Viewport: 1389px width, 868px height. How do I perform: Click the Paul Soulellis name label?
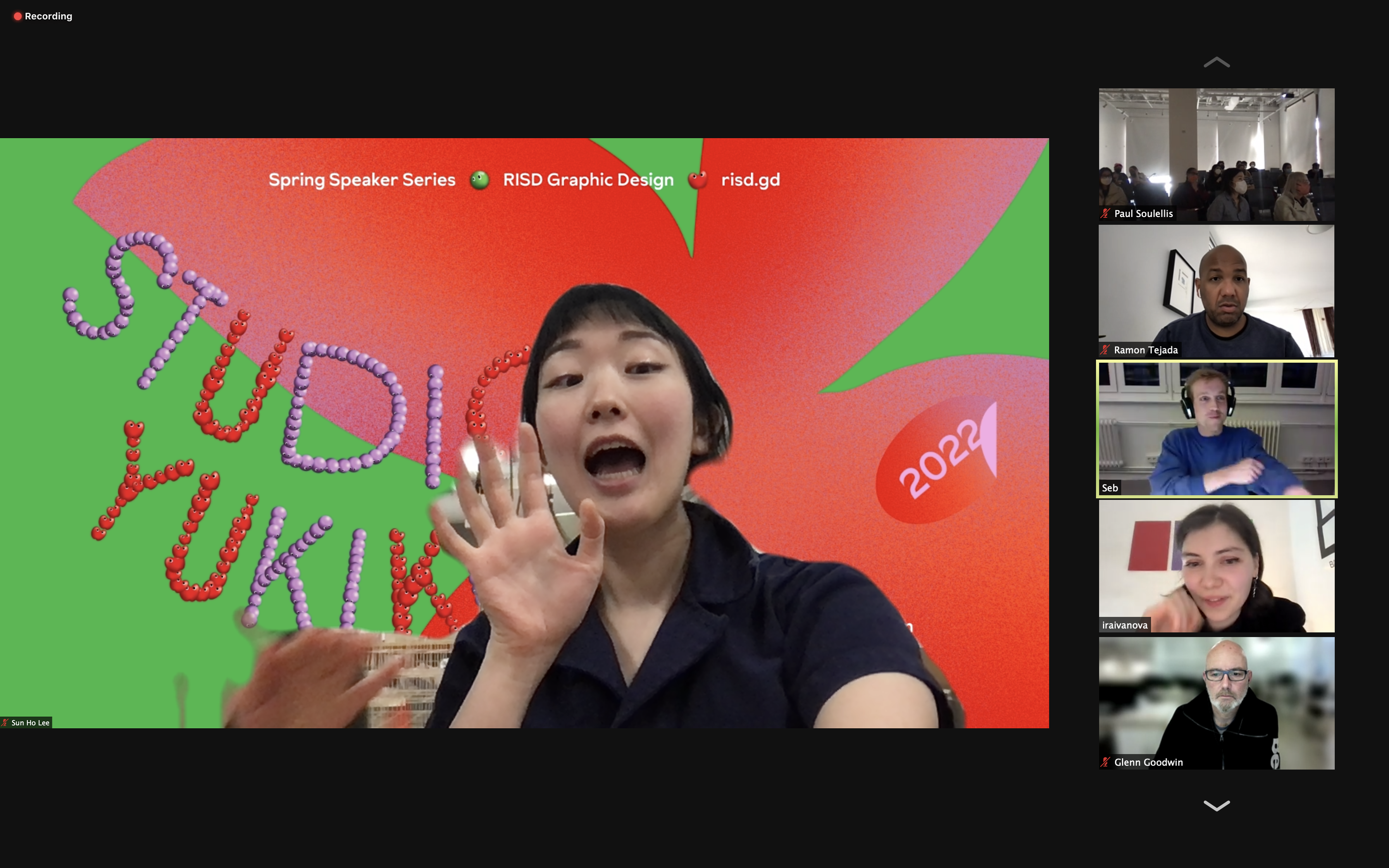pos(1143,214)
